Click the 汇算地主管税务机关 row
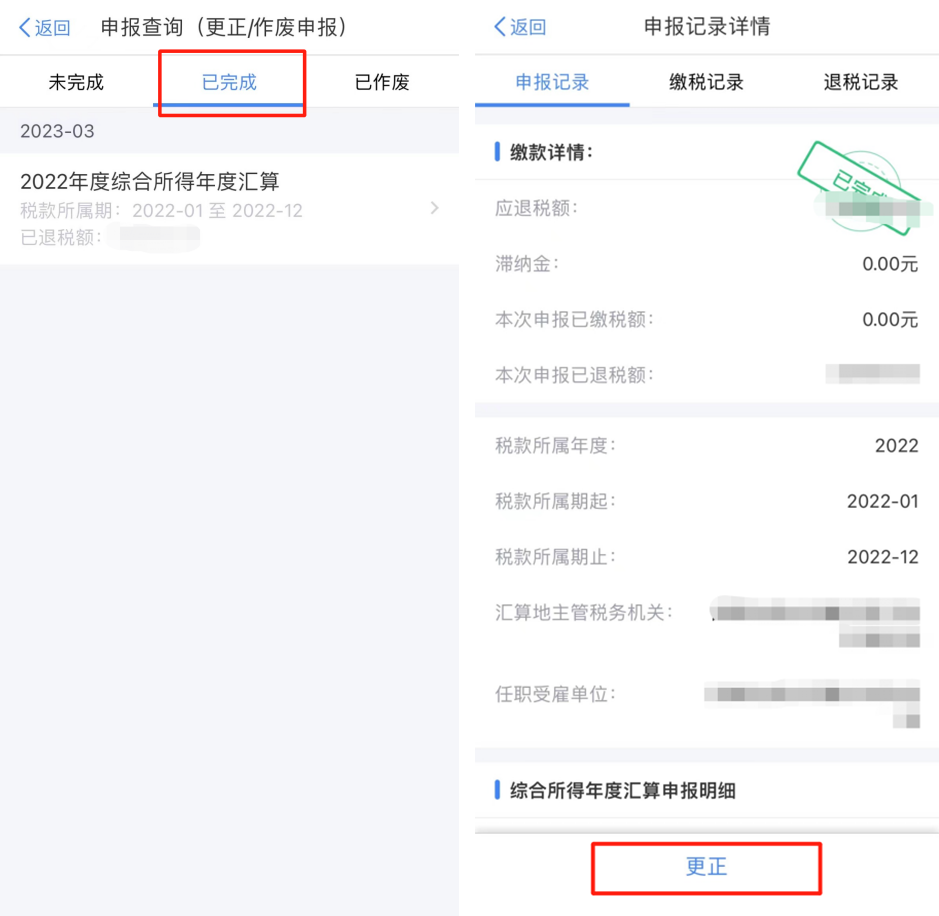Screen dimensions: 939x916 (707, 621)
